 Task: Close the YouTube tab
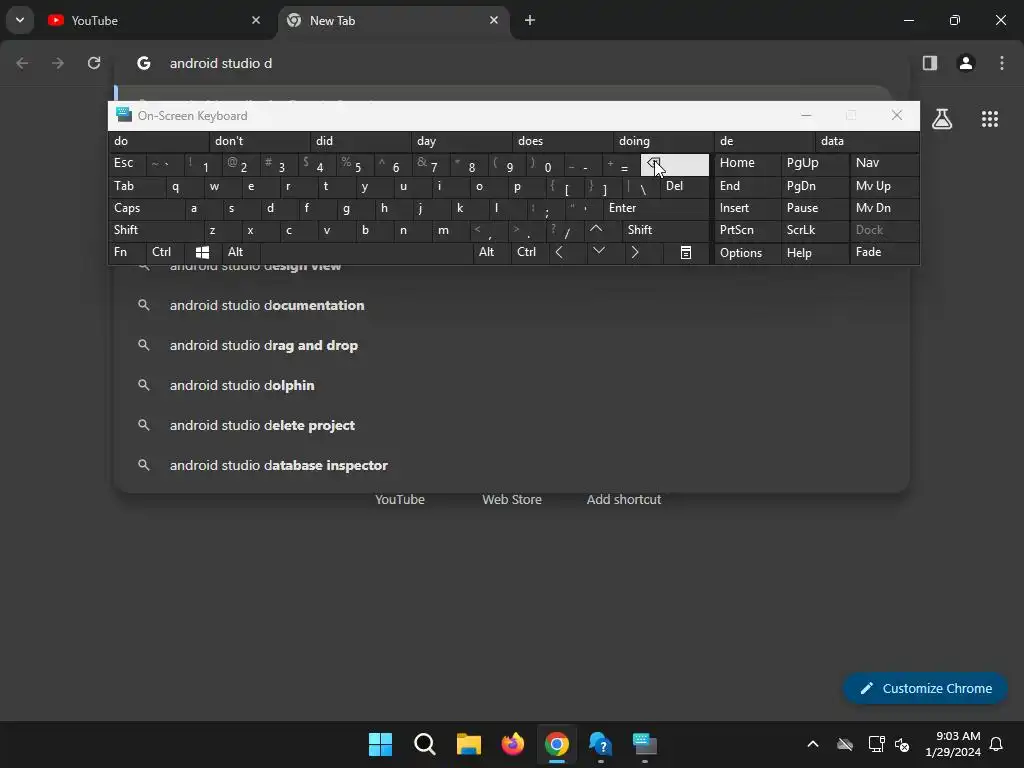(256, 20)
